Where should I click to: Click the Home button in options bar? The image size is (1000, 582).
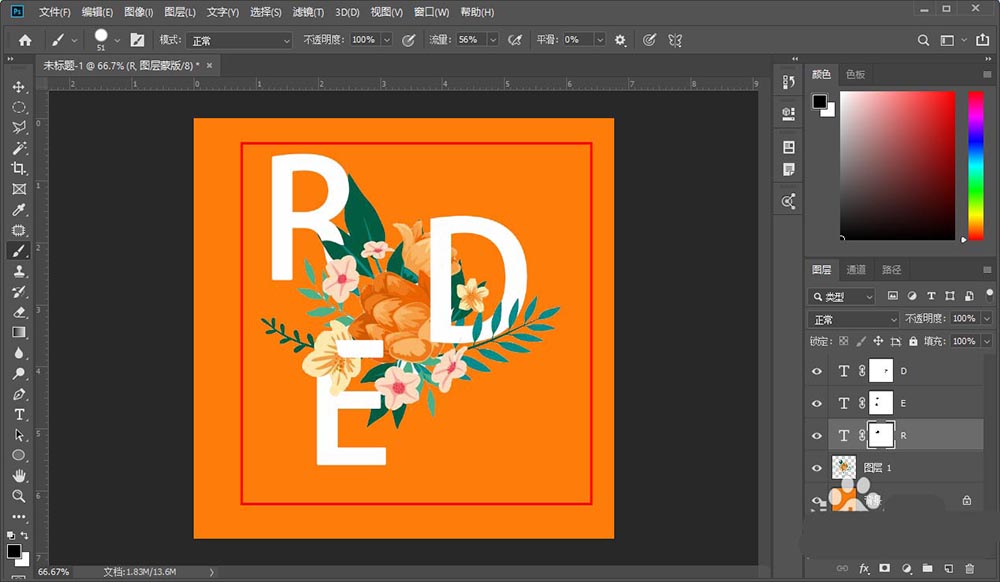(25, 40)
